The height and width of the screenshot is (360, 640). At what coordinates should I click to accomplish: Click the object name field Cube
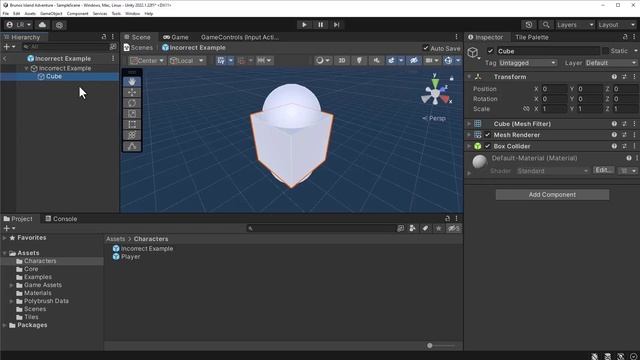tap(548, 51)
